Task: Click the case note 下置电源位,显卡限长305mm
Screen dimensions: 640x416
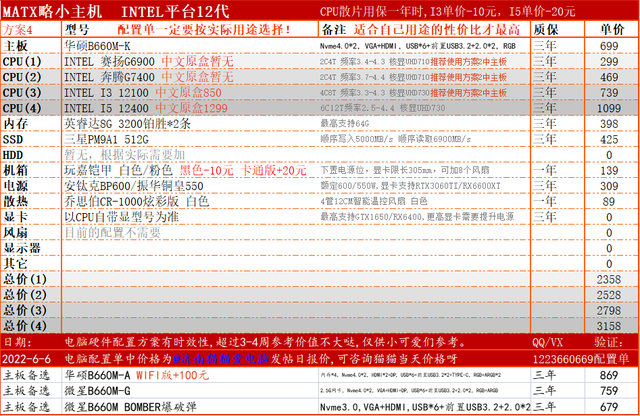Action: [404, 170]
